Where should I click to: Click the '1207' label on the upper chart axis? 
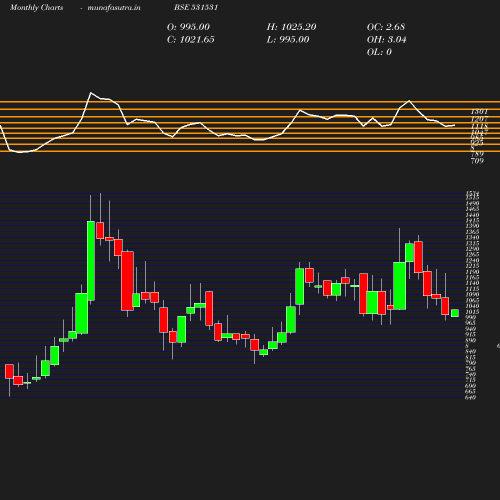click(x=479, y=119)
